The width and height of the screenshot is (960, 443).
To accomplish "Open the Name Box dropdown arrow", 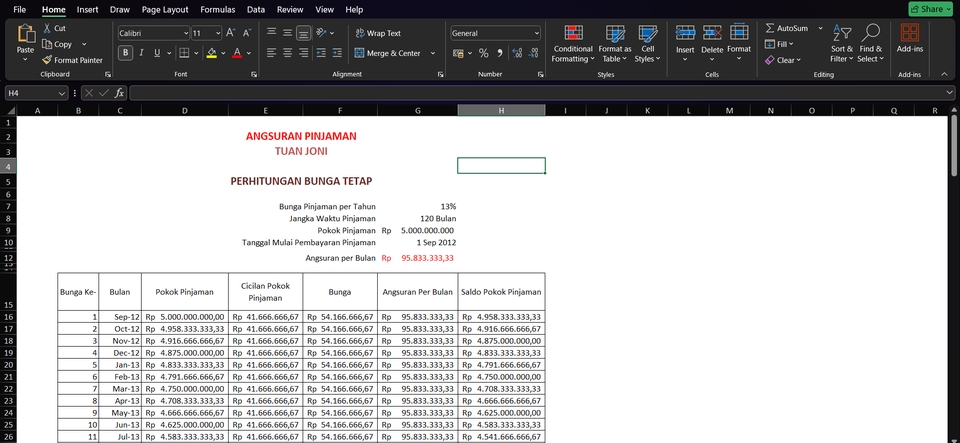I will tap(61, 93).
